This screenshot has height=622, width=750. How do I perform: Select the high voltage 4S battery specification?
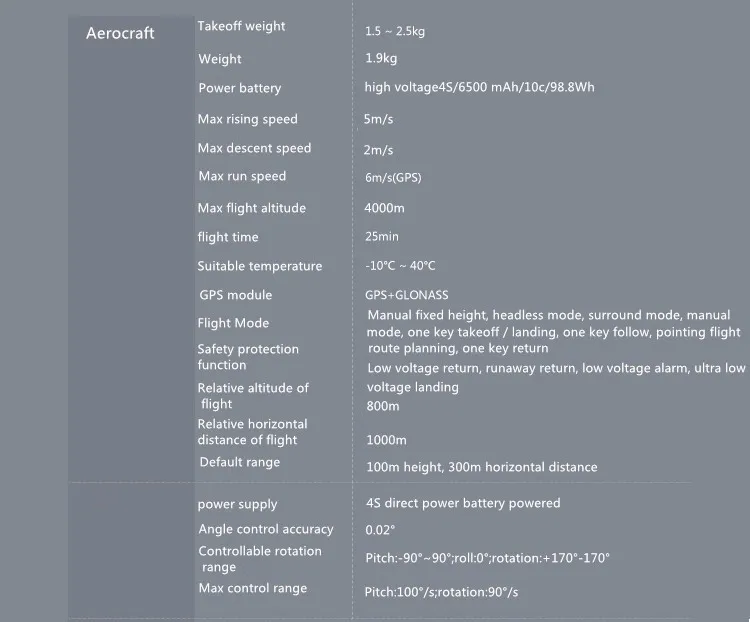[x=480, y=88]
